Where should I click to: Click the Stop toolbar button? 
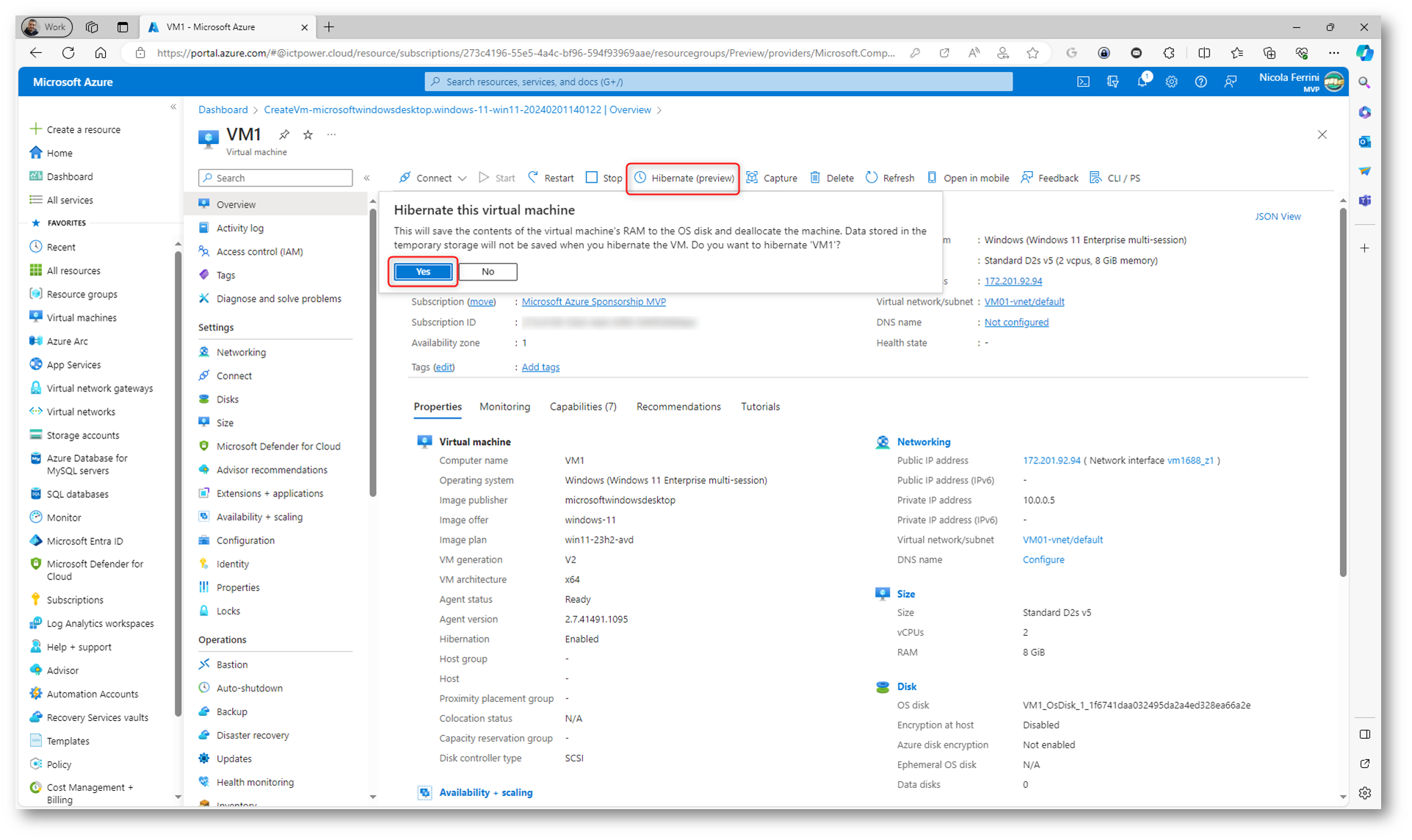[x=604, y=178]
